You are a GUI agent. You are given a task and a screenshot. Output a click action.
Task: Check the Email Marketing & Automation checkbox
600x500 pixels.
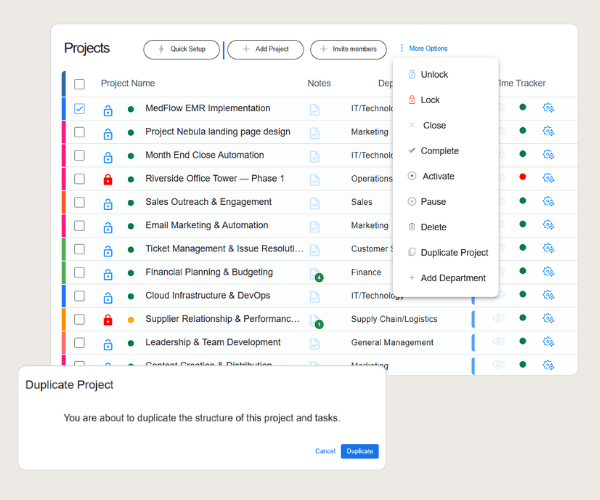tap(79, 226)
